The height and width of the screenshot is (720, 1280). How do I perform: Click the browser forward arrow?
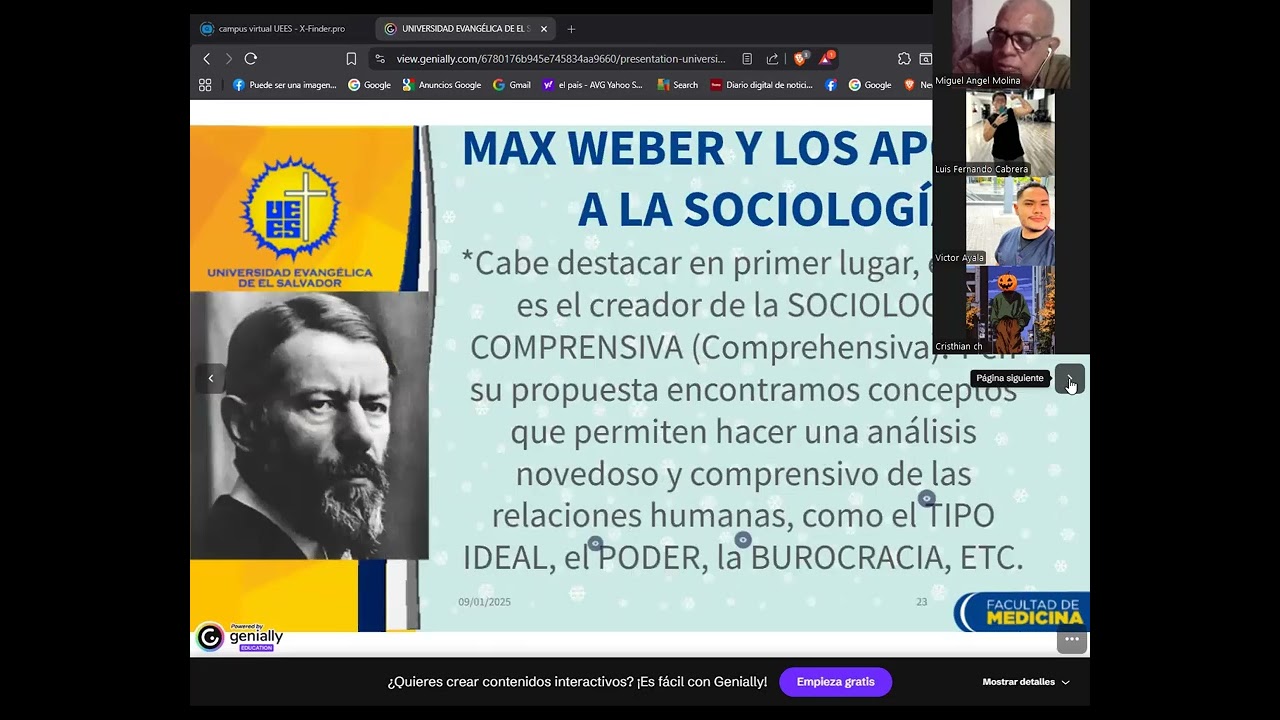[x=228, y=59]
